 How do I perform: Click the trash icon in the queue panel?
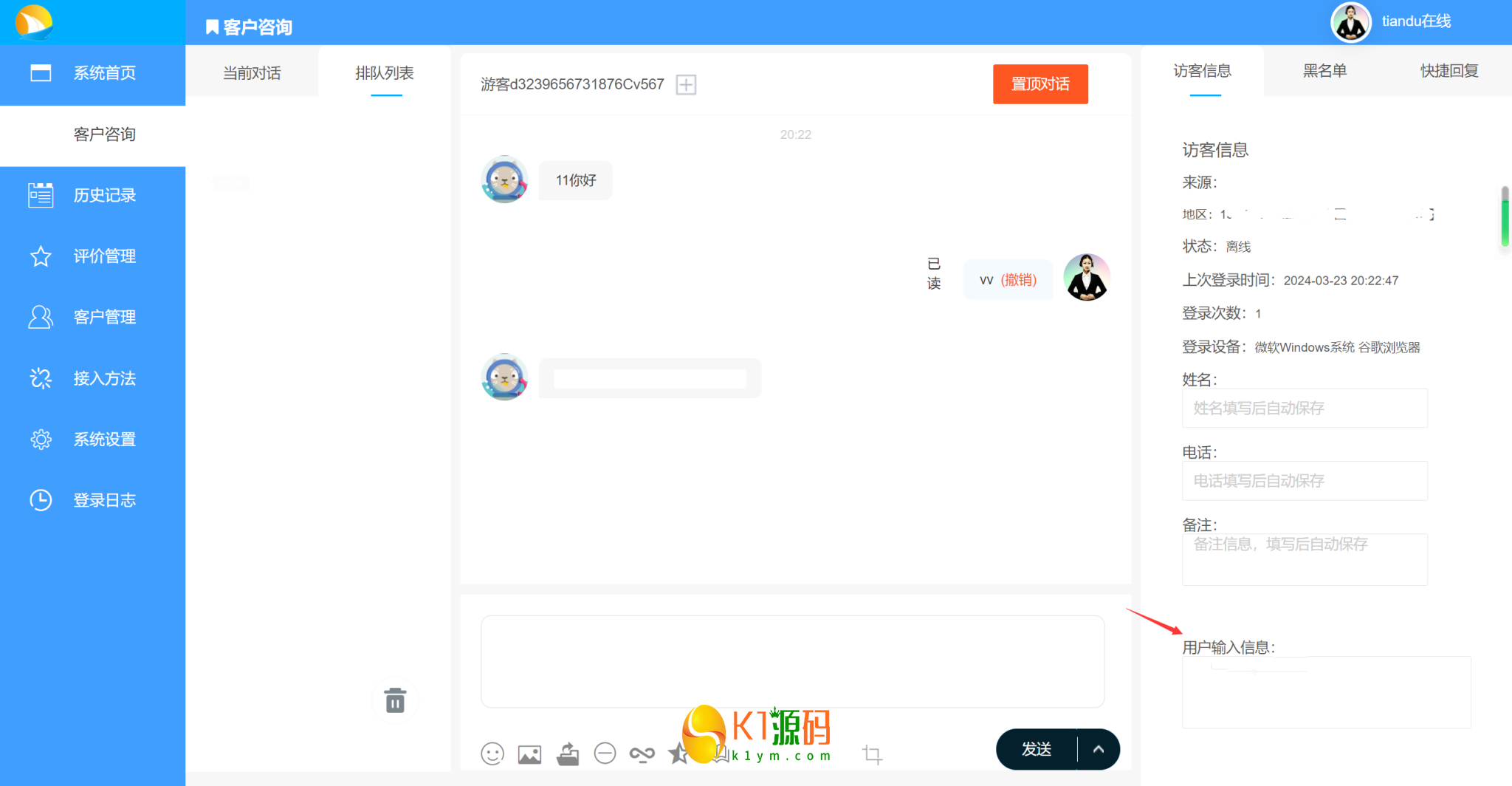395,700
